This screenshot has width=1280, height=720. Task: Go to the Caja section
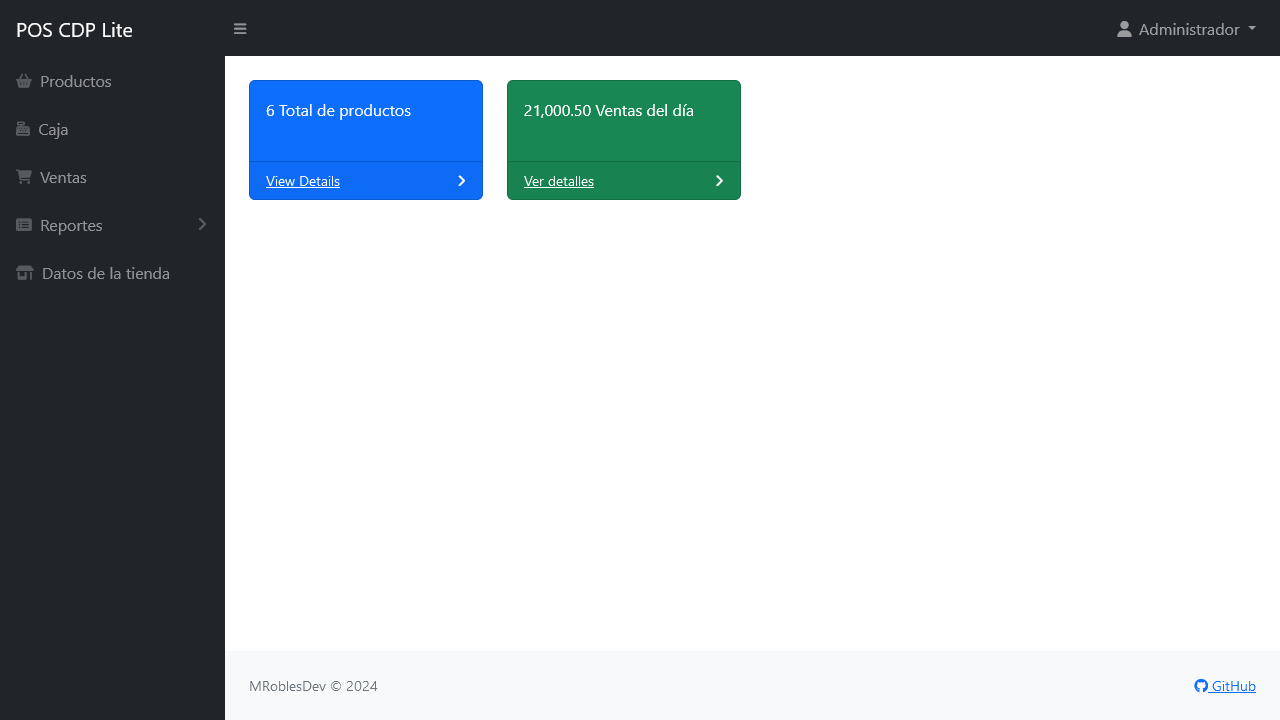pyautogui.click(x=53, y=129)
